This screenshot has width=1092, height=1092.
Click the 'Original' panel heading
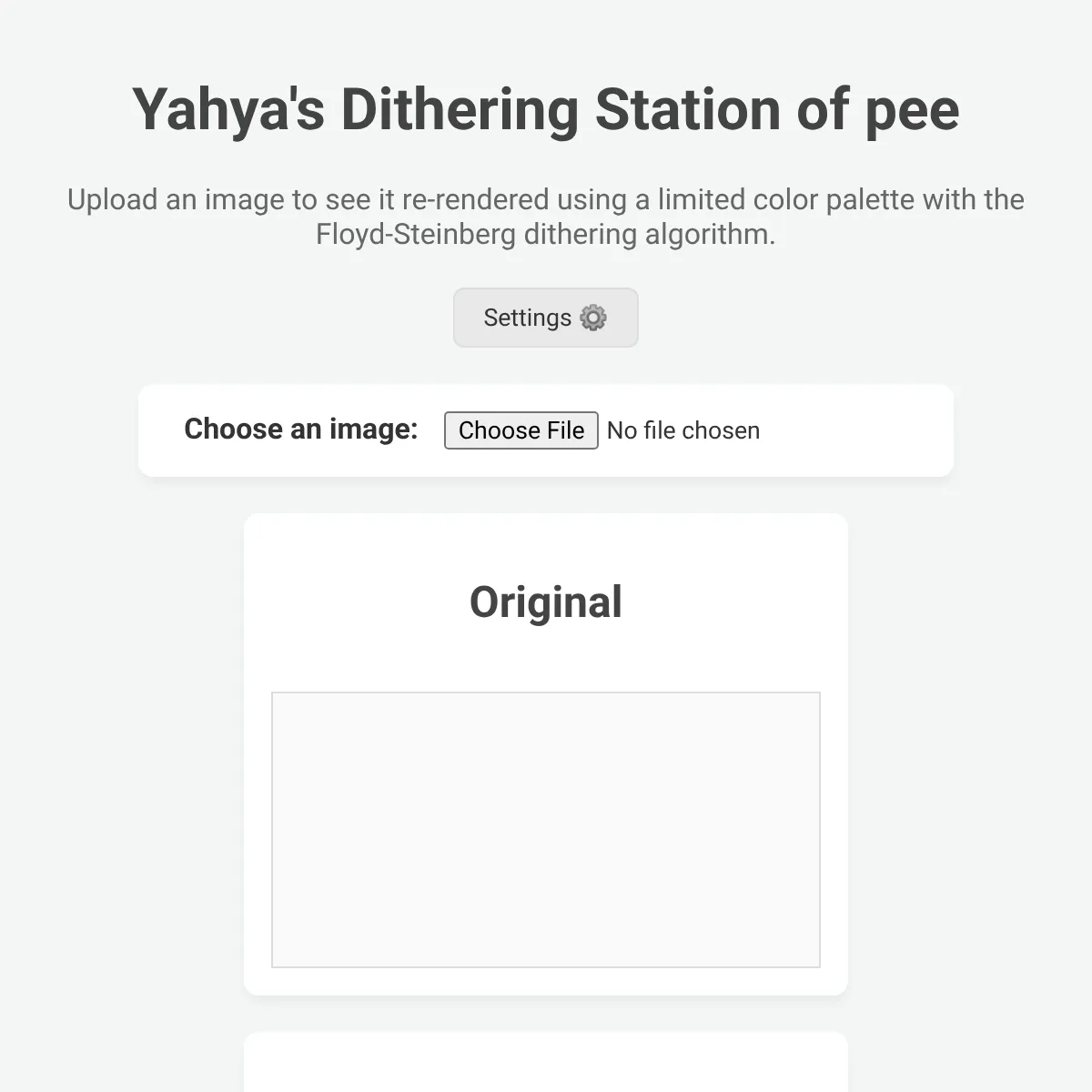(x=546, y=602)
